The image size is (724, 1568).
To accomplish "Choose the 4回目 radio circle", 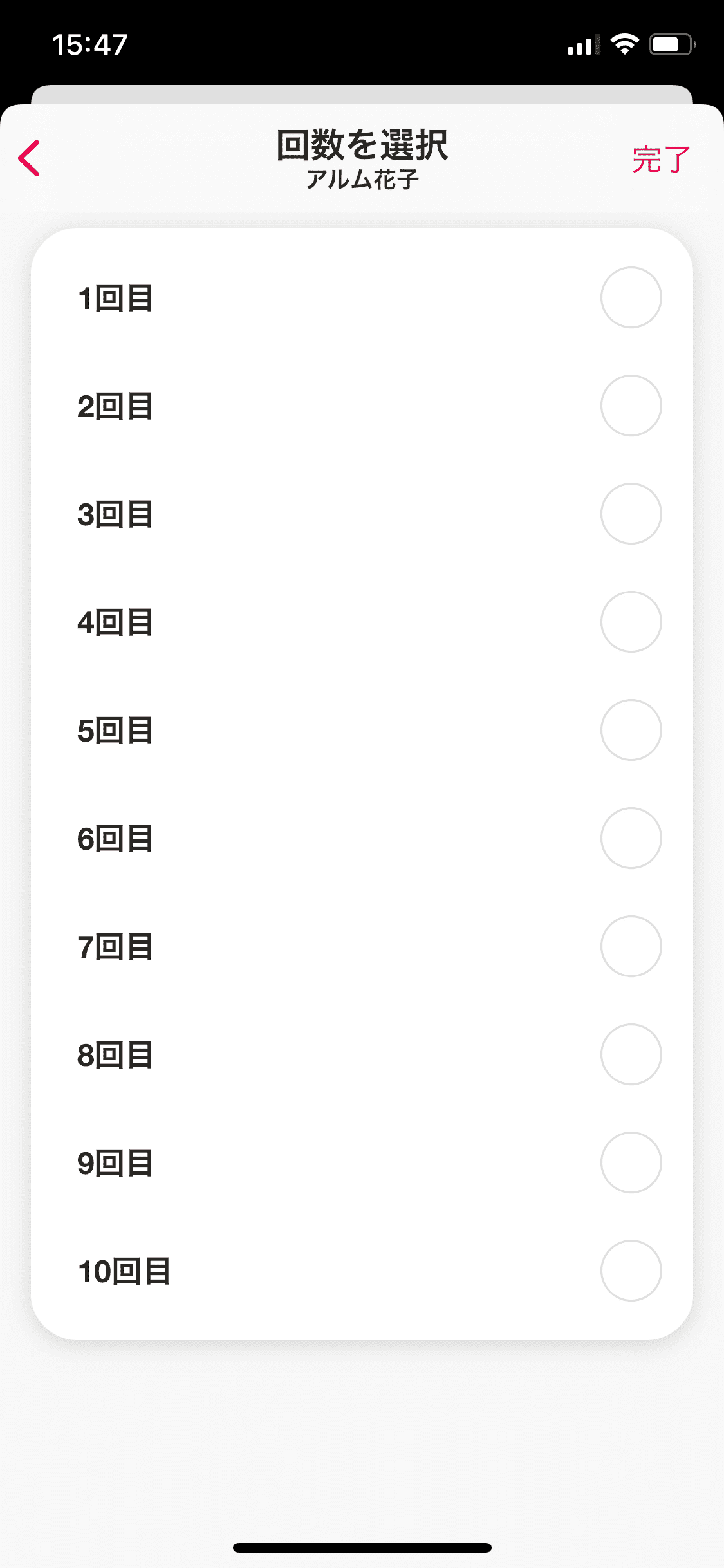I will point(631,622).
